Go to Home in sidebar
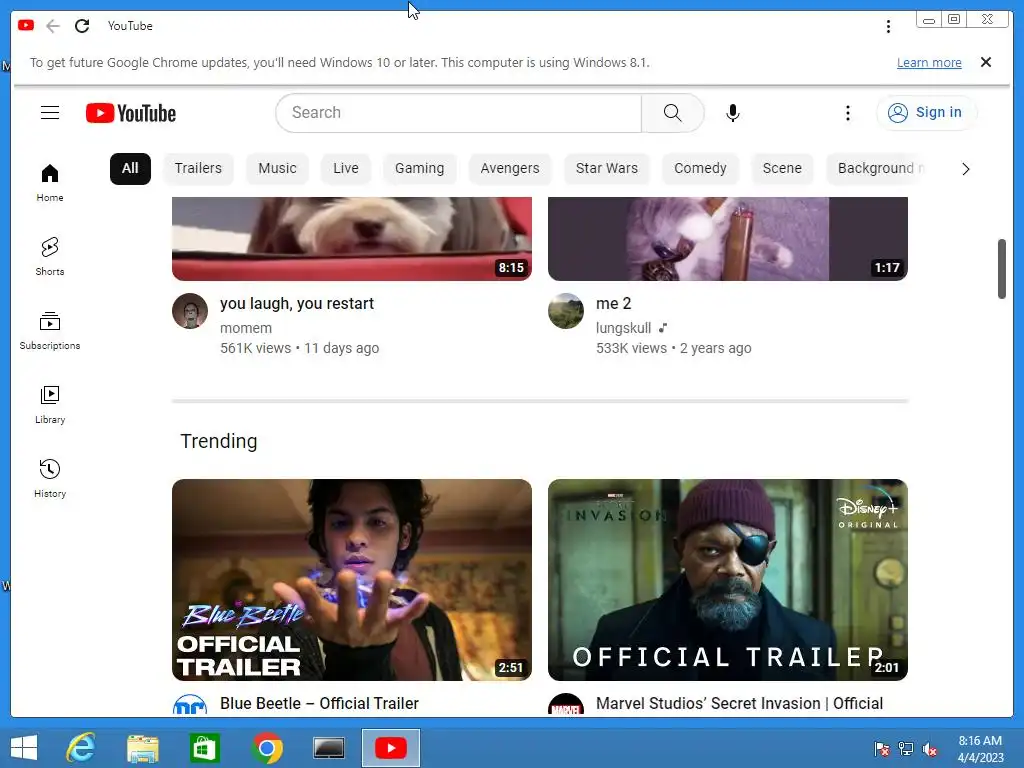The width and height of the screenshot is (1024, 768). pos(50,183)
